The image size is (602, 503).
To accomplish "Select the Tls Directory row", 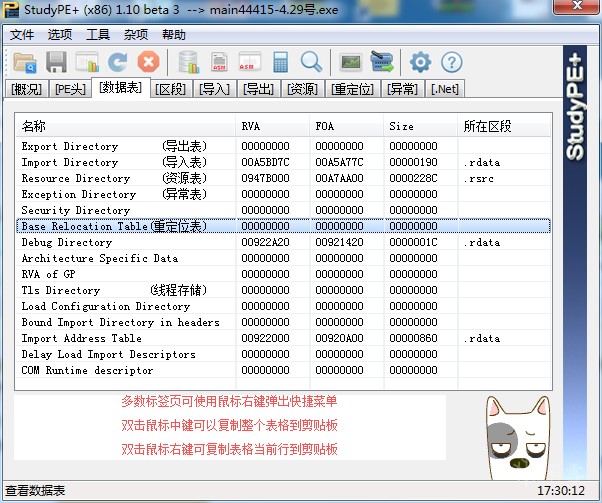I will 283,290.
